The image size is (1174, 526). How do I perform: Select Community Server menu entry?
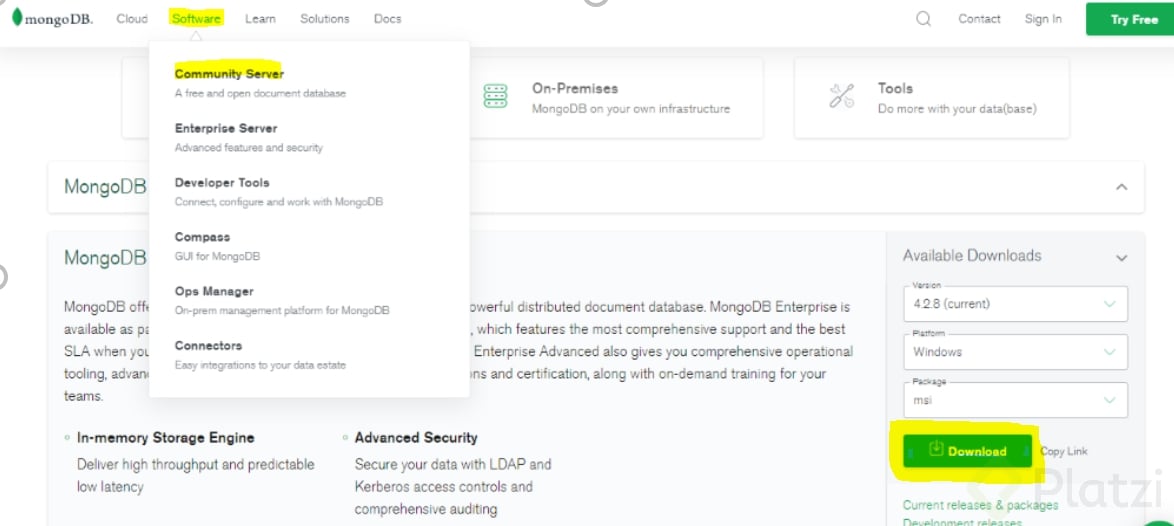(x=229, y=74)
